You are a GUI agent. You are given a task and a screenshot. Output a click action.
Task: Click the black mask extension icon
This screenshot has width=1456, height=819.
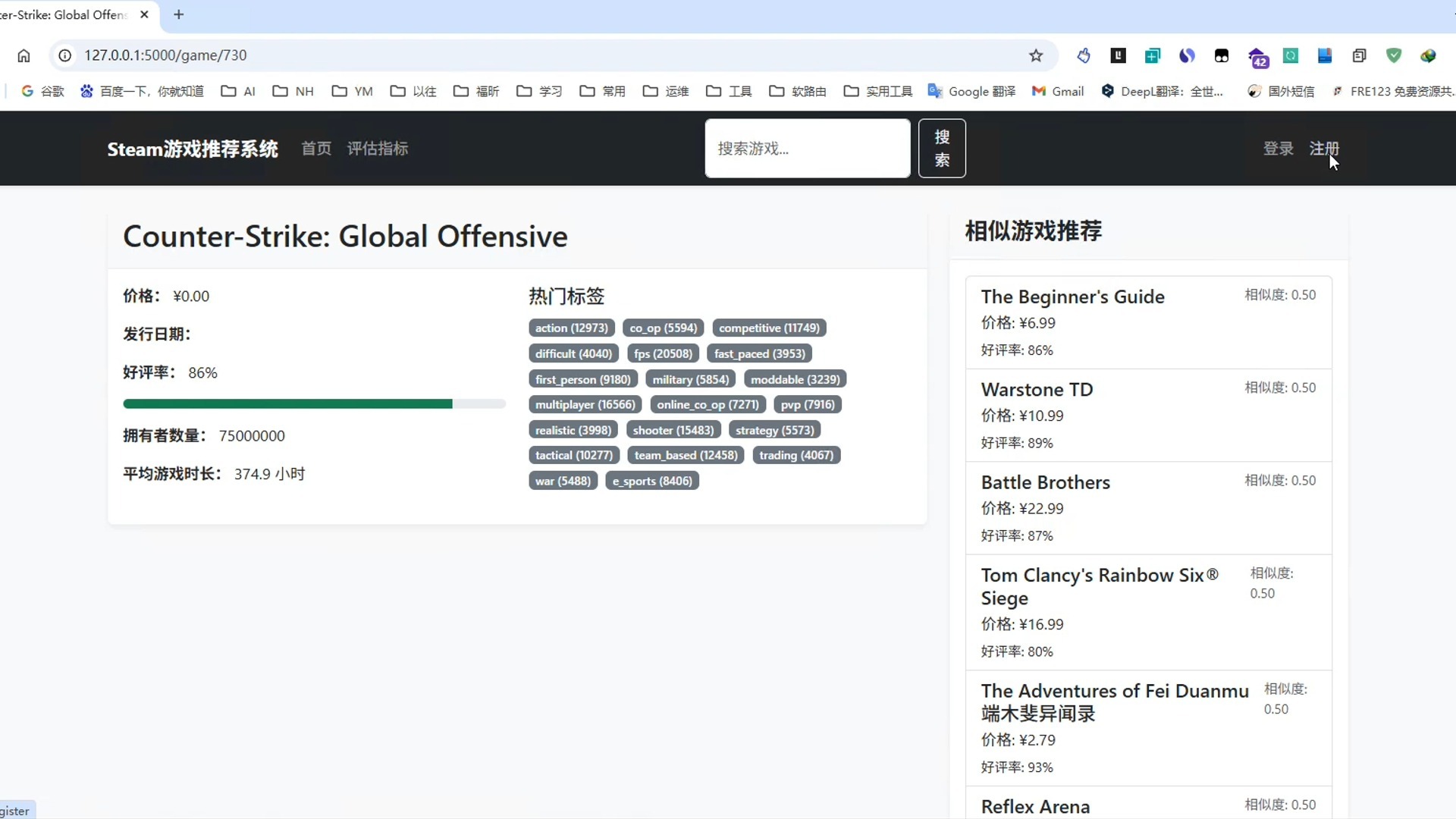point(1222,55)
